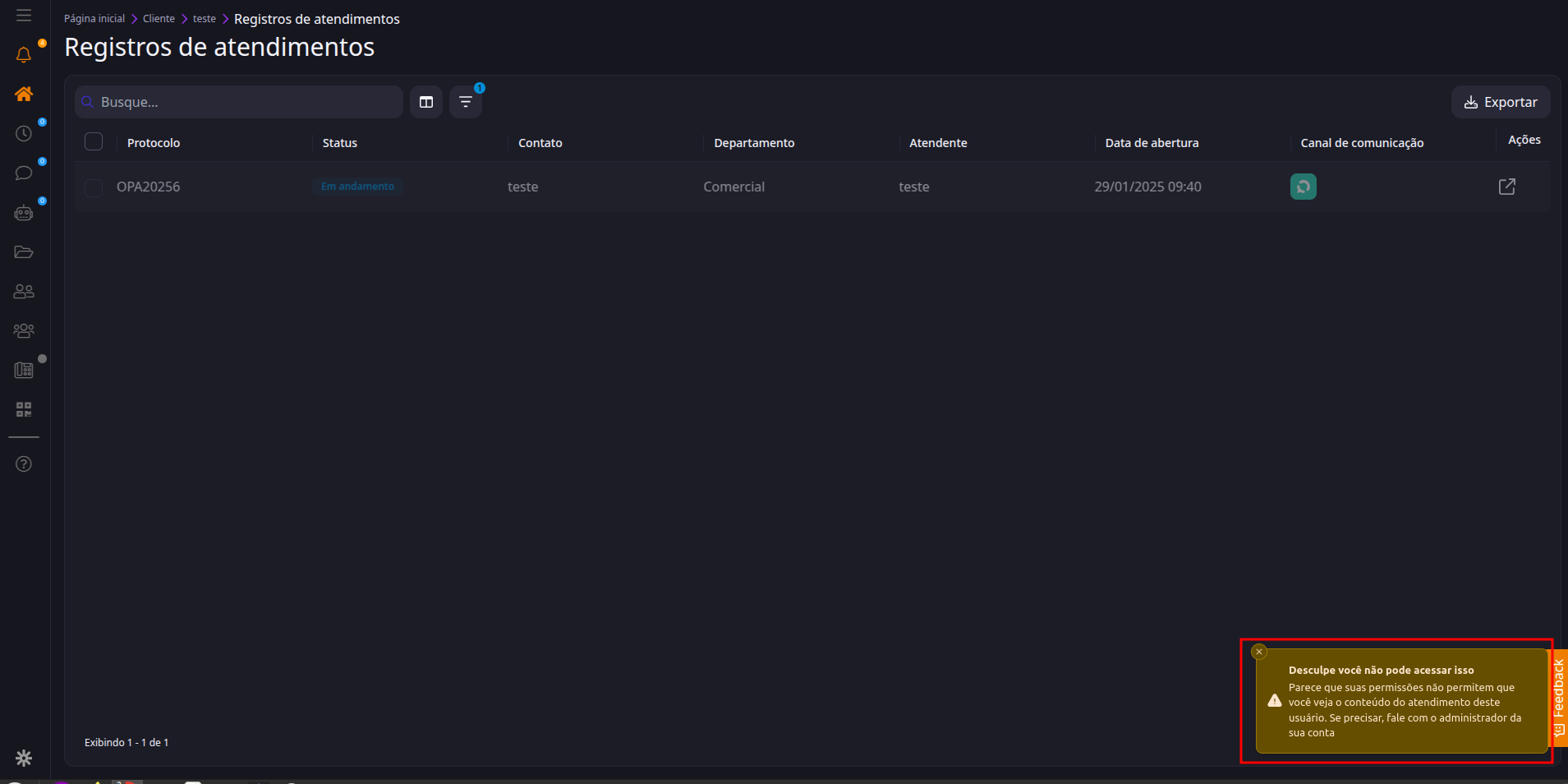
Task: Open the snowflake settings icon at sidebar bottom
Action: tap(24, 758)
